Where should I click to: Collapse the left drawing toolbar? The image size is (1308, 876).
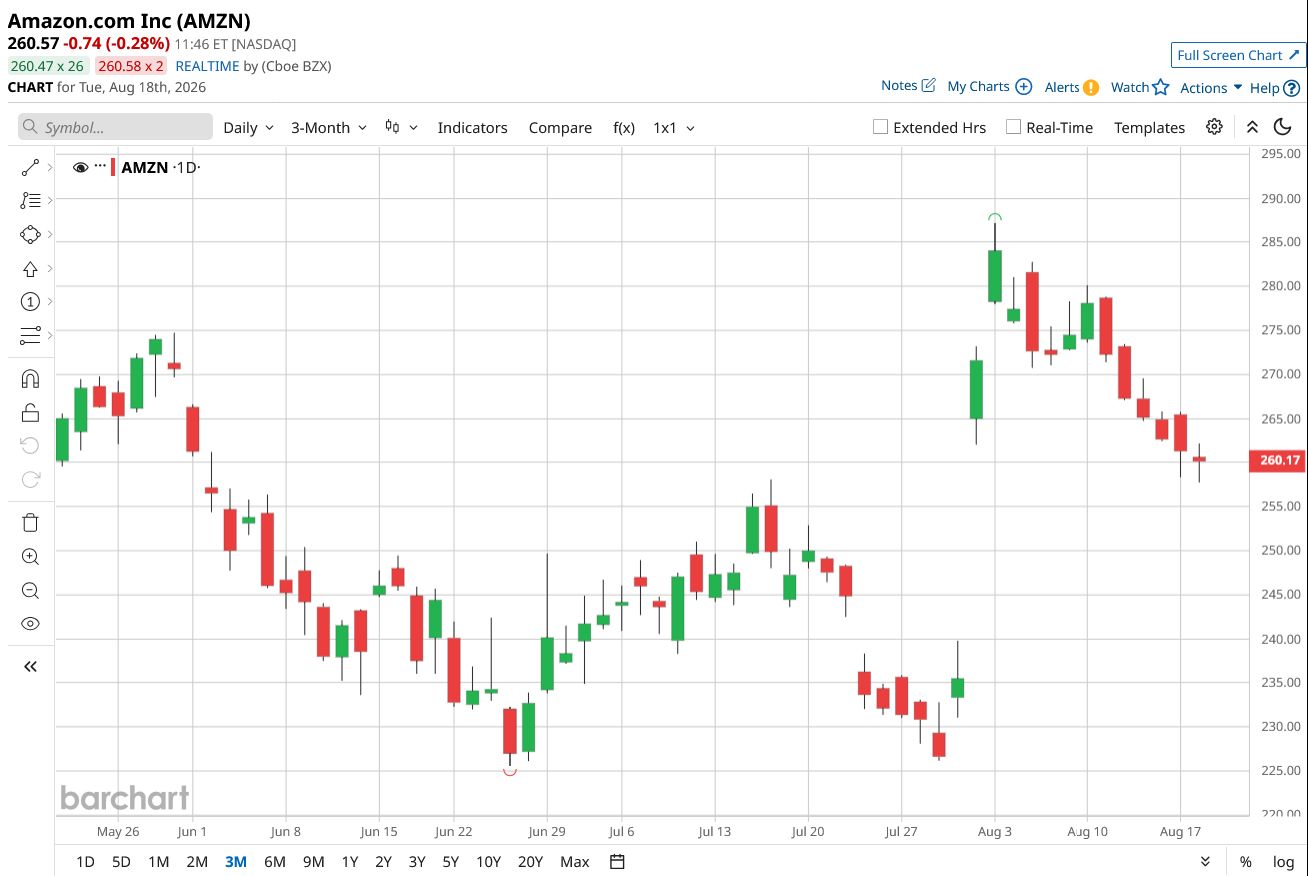tap(30, 667)
